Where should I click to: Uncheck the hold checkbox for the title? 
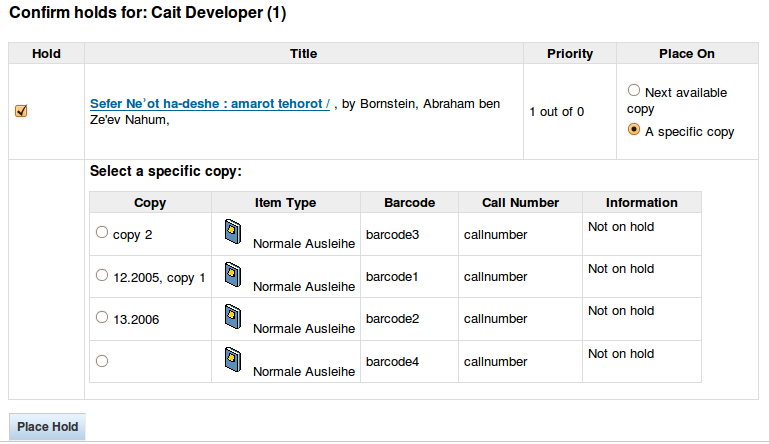pos(21,111)
